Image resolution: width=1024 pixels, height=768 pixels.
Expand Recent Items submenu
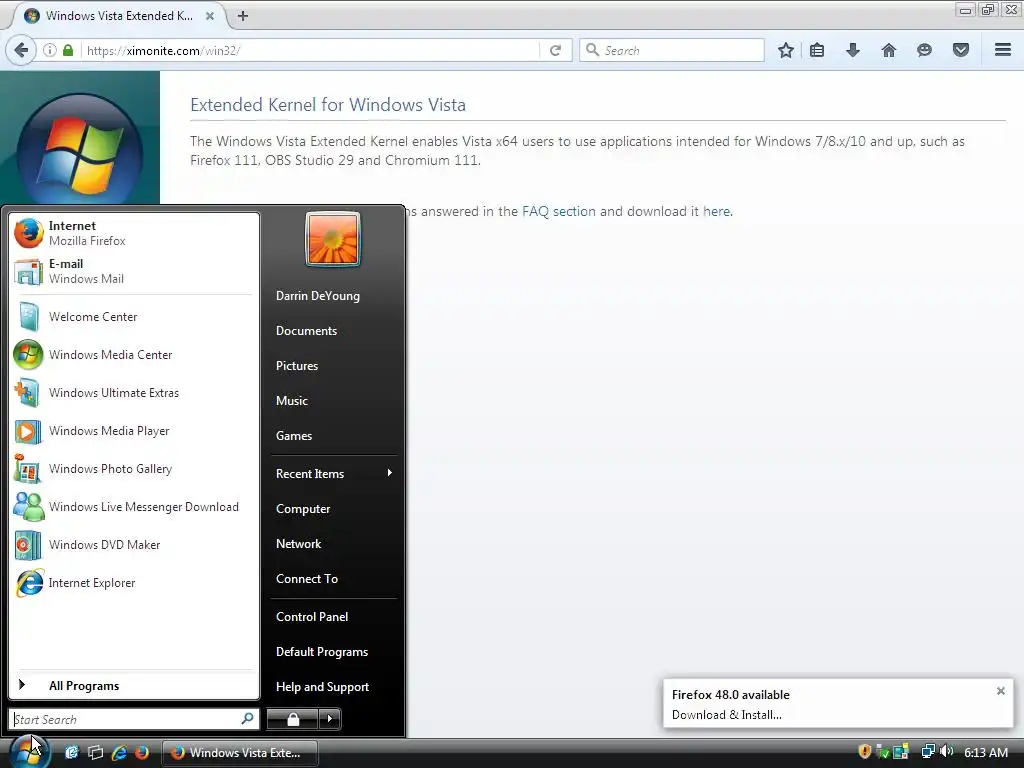click(333, 473)
